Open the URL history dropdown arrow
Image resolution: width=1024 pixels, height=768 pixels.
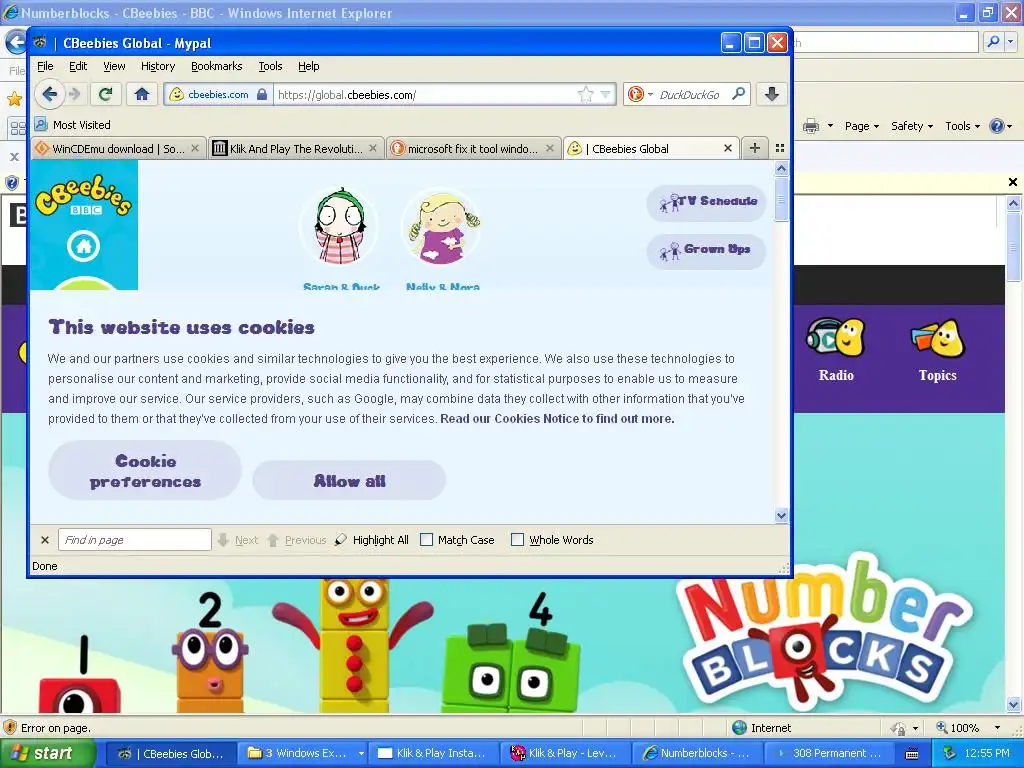pyautogui.click(x=605, y=95)
